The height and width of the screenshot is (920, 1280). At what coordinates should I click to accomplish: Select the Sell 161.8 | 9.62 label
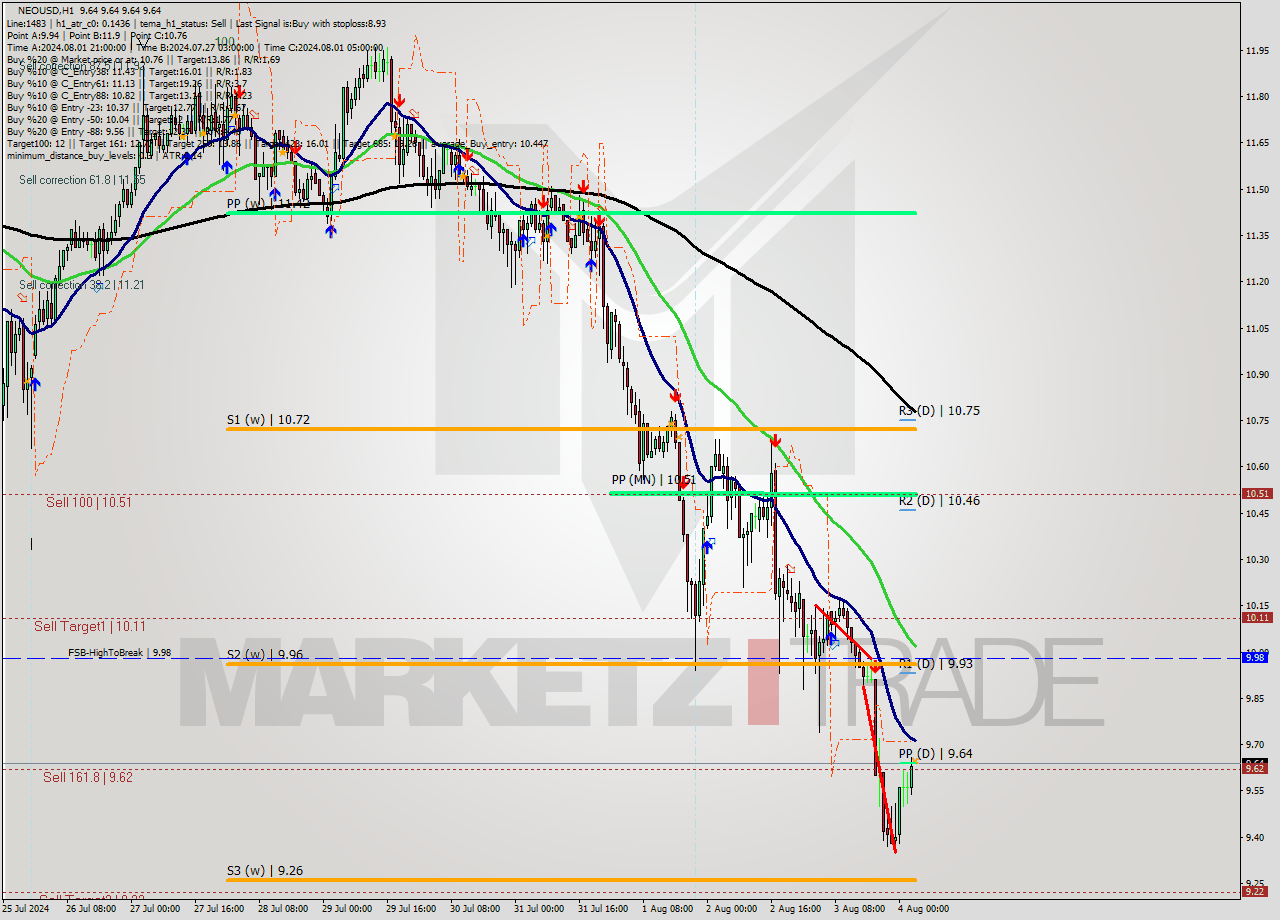(87, 776)
